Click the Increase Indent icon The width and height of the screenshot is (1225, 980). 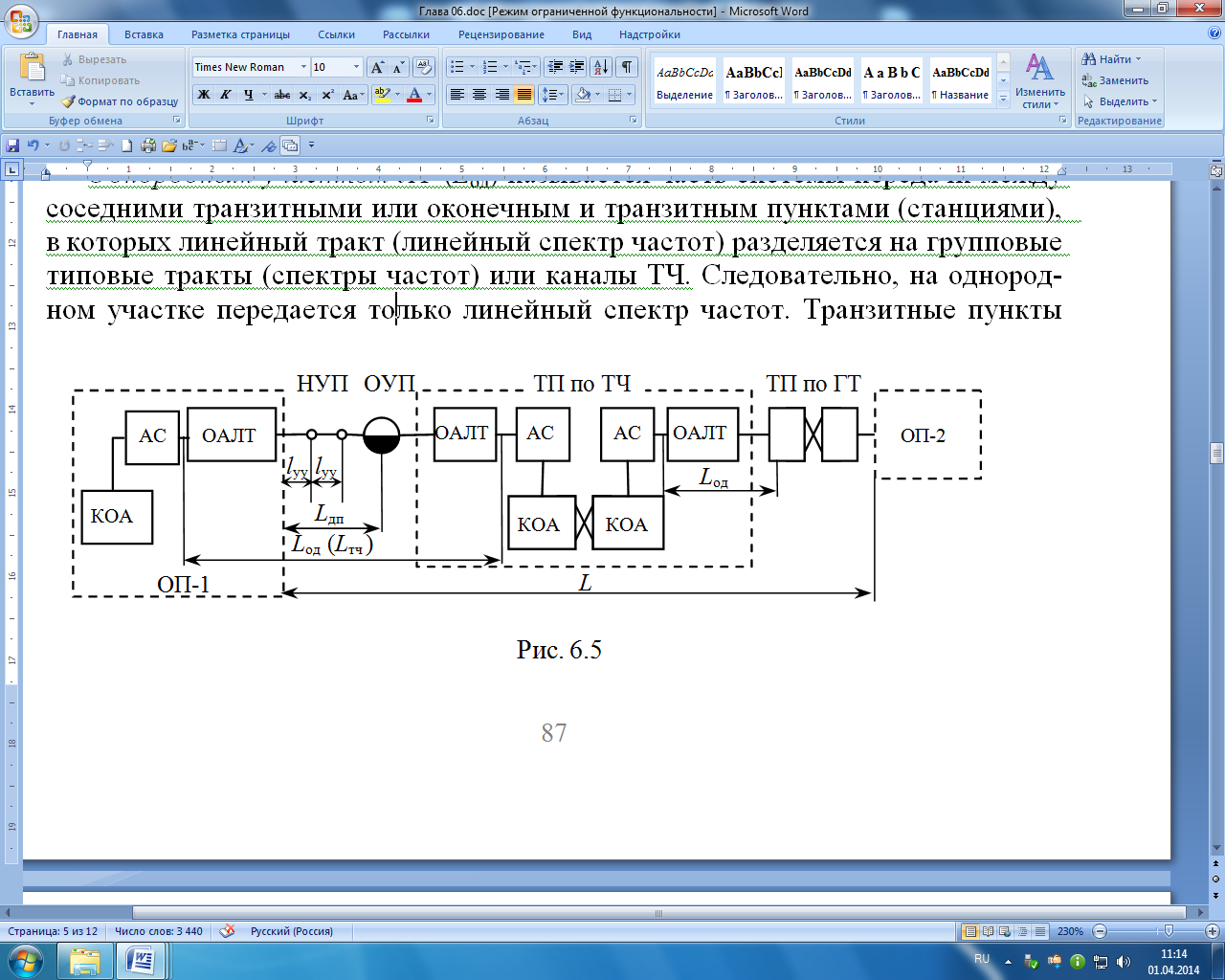[576, 67]
